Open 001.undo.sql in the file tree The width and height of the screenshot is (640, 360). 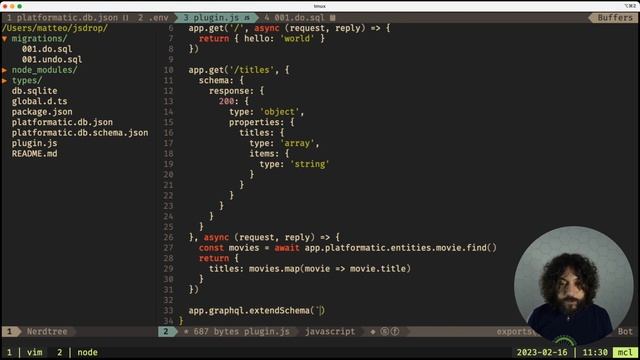point(52,60)
